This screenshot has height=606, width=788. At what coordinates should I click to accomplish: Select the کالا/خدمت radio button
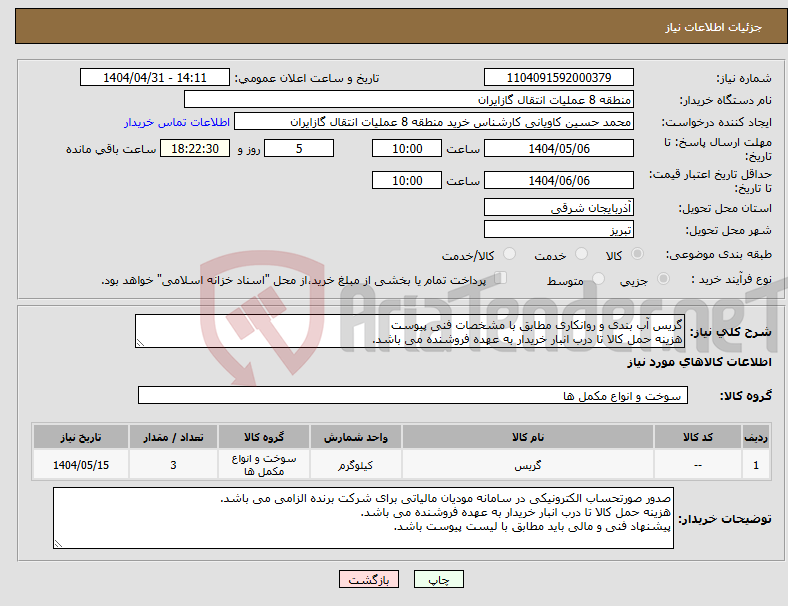coord(509,254)
